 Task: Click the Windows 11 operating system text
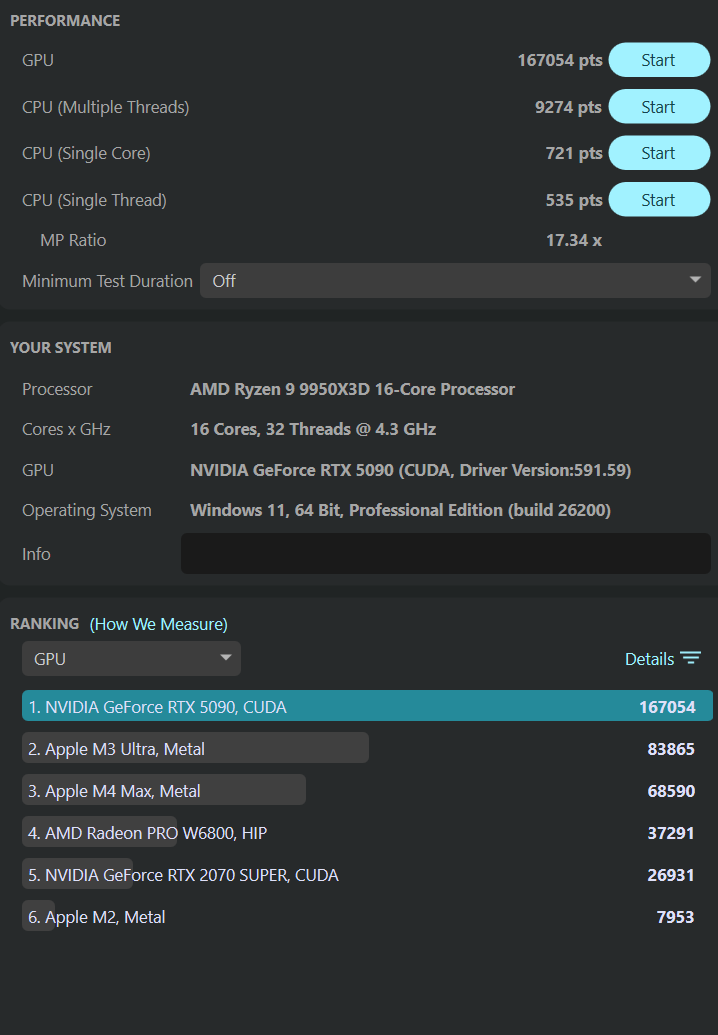[x=400, y=510]
